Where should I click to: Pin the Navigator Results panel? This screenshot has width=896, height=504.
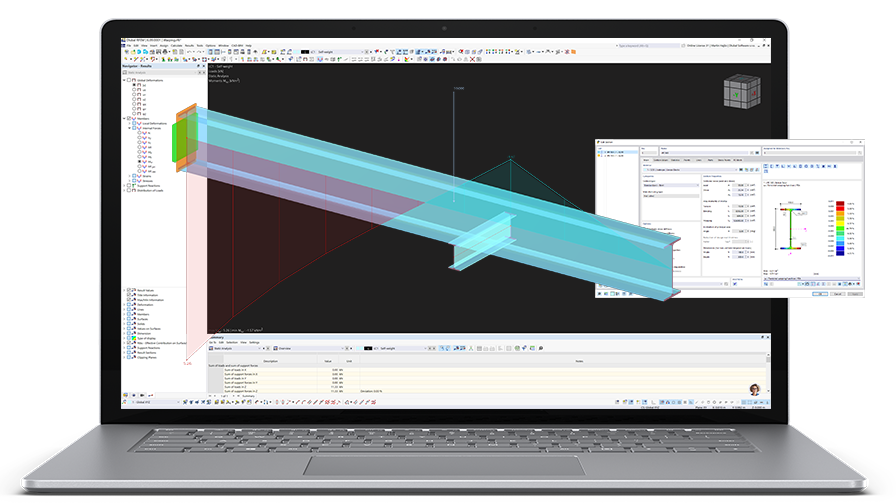click(198, 66)
